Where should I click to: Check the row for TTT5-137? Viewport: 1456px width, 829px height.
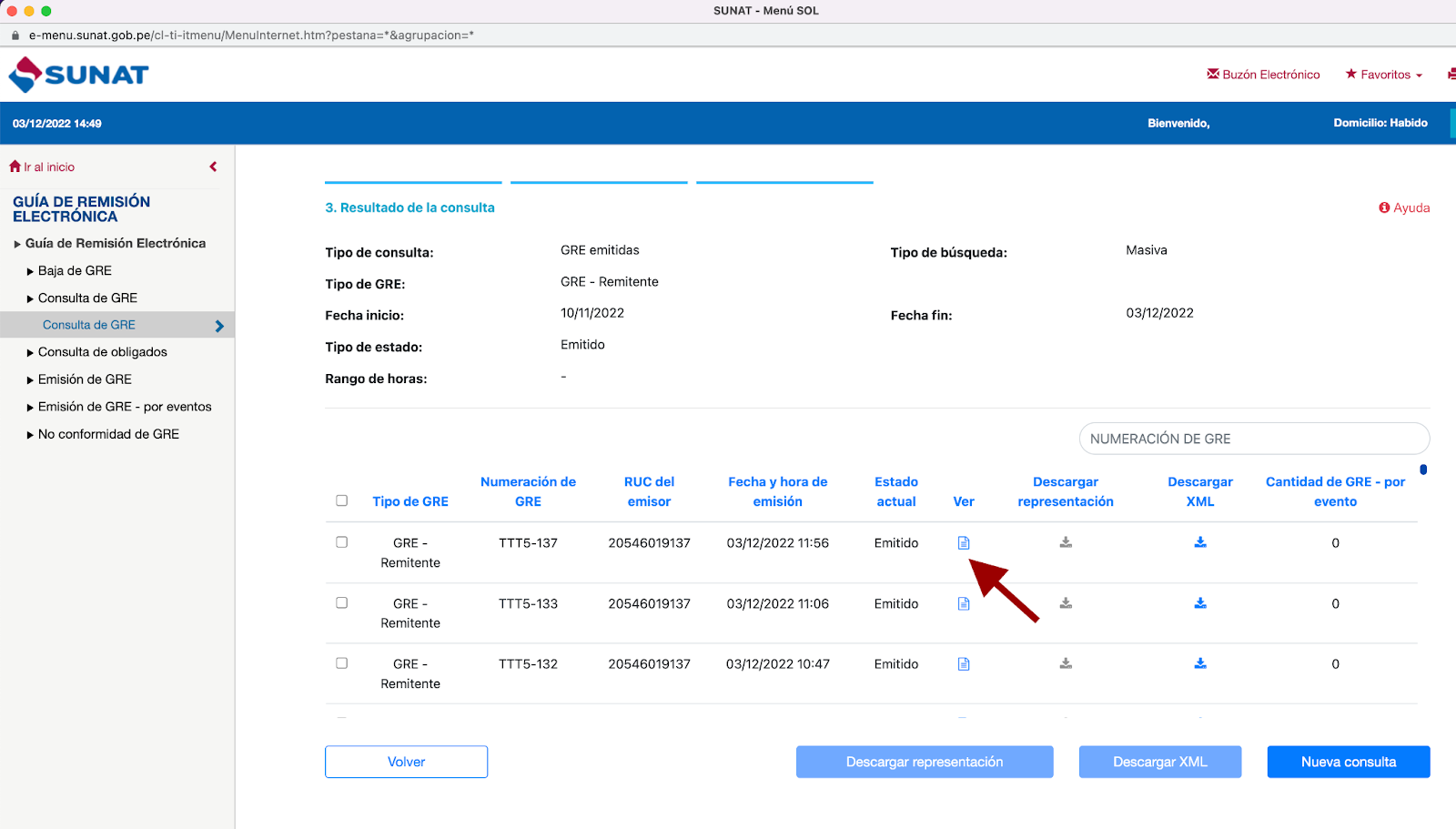click(342, 542)
